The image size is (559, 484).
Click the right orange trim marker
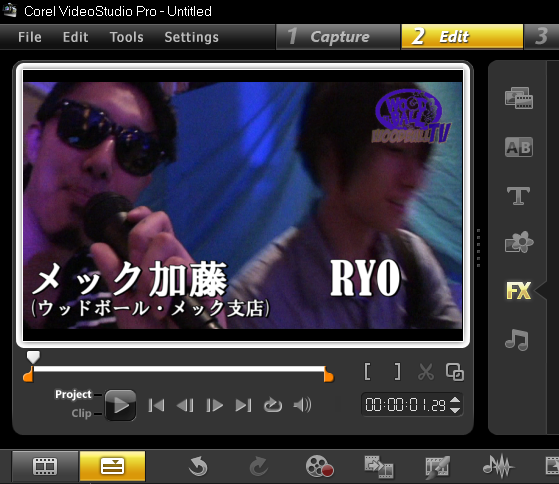pyautogui.click(x=329, y=375)
